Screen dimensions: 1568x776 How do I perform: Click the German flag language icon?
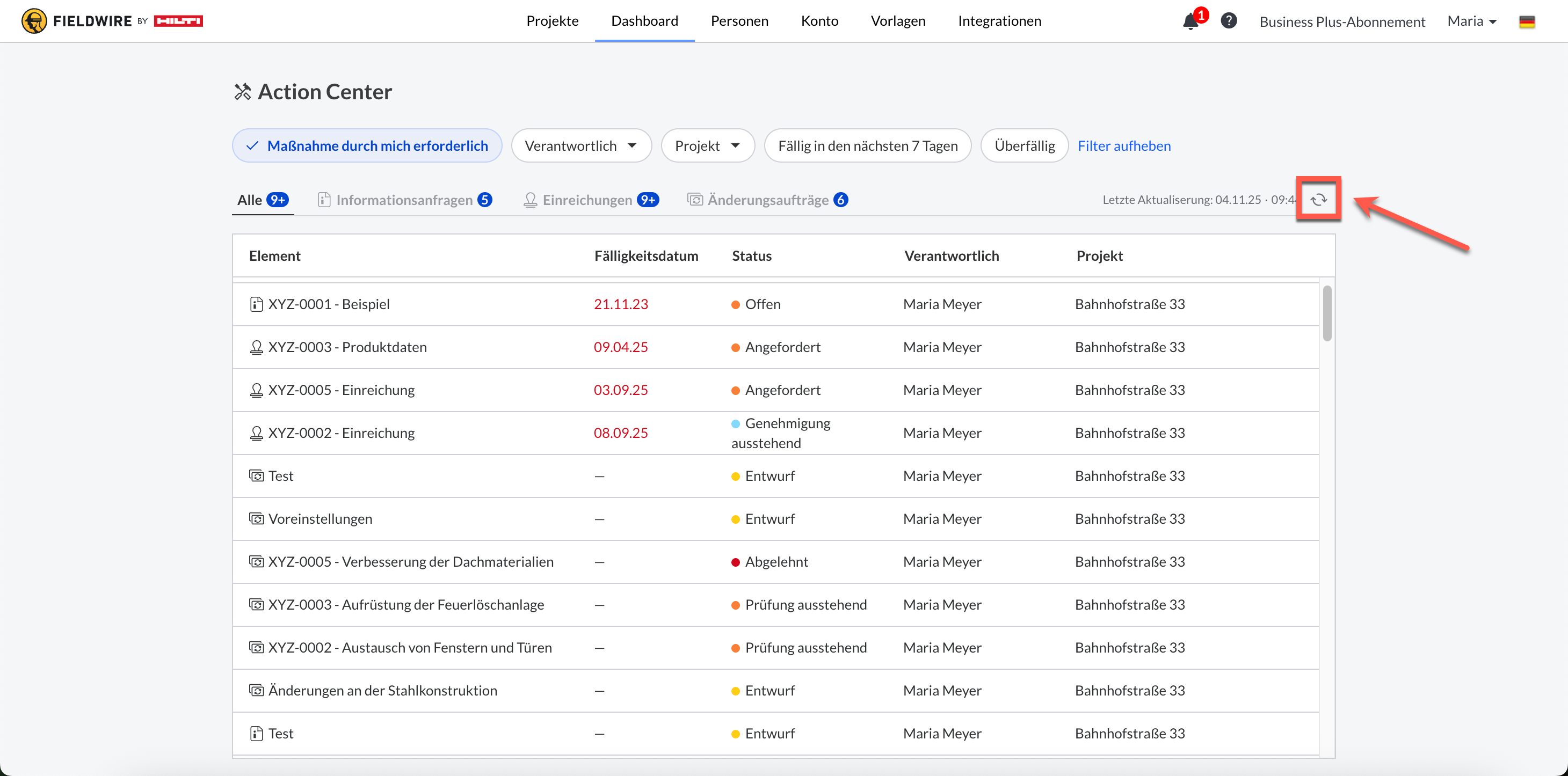[x=1526, y=22]
